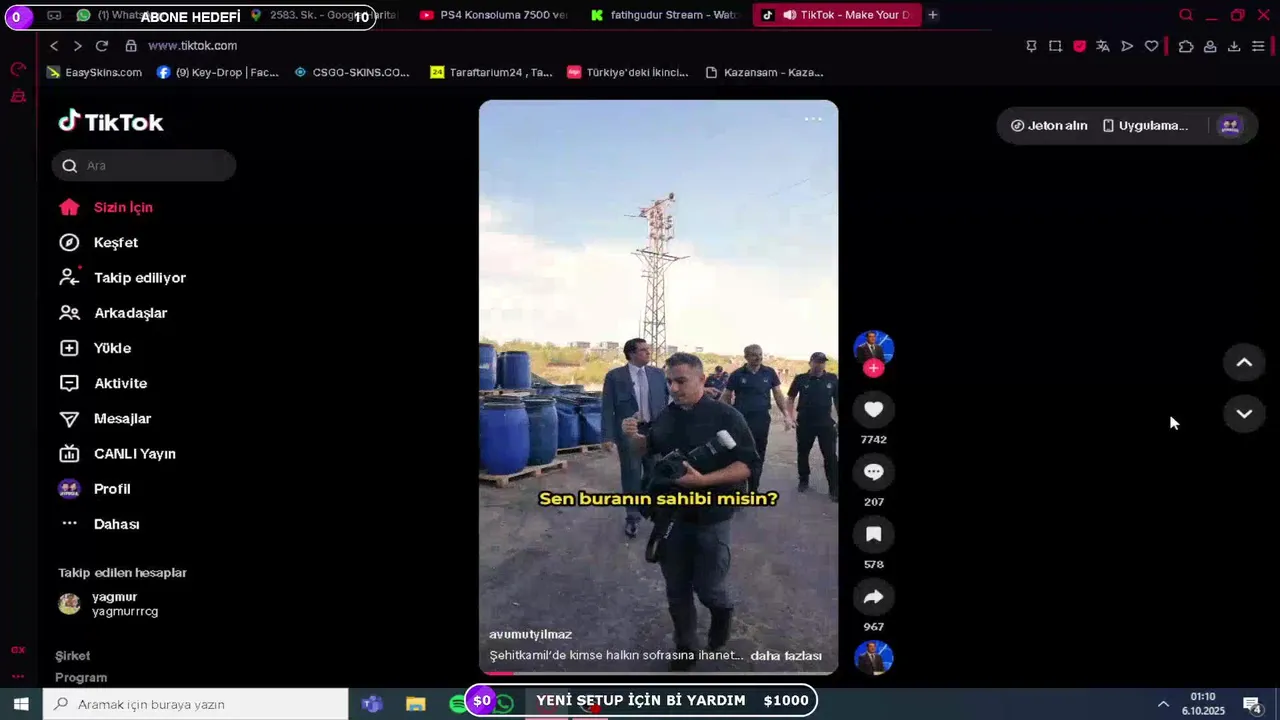Go to Profil page
This screenshot has height=720, width=1280.
click(95, 488)
